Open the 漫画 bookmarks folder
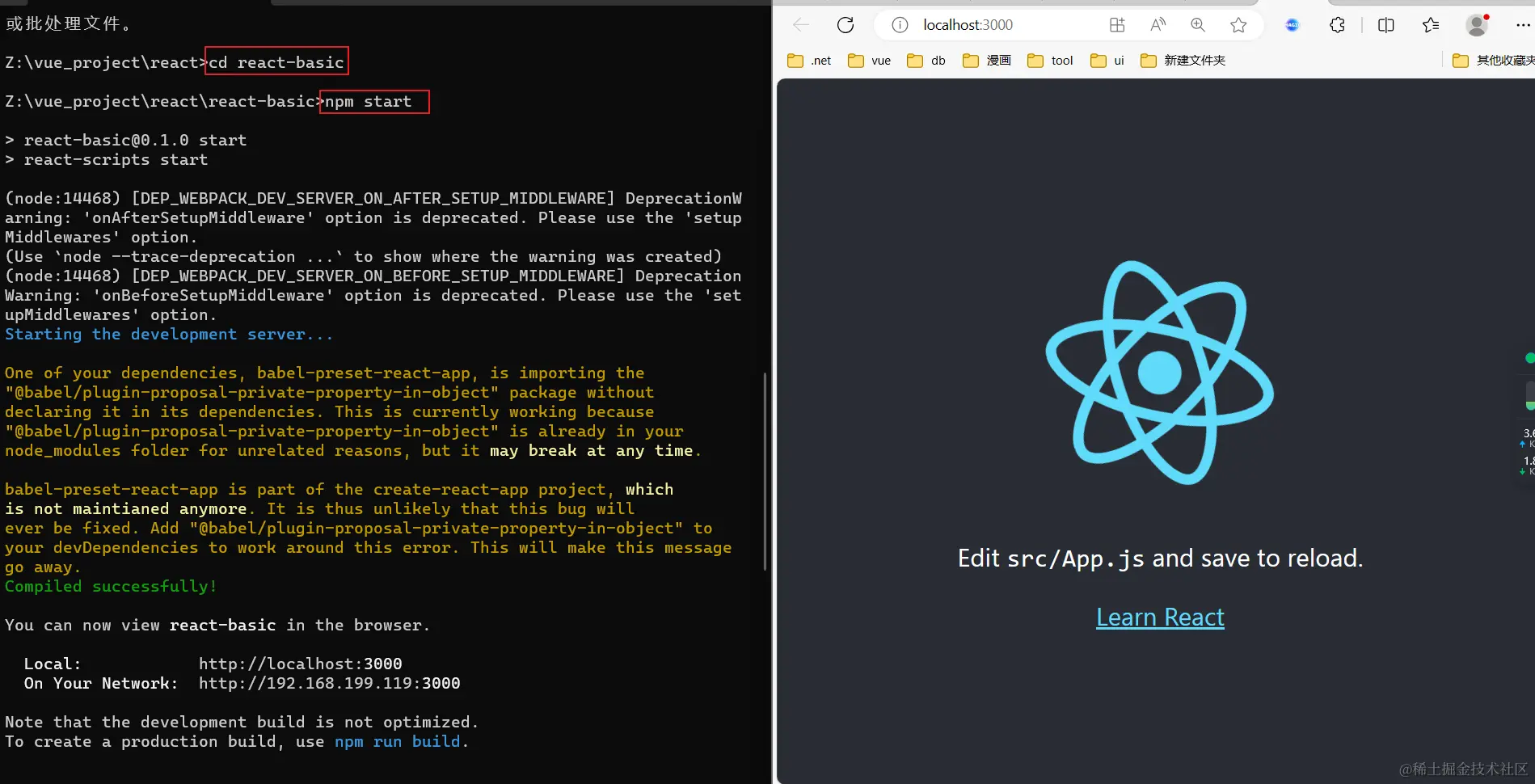Screen dimensions: 1535x784 987,61
